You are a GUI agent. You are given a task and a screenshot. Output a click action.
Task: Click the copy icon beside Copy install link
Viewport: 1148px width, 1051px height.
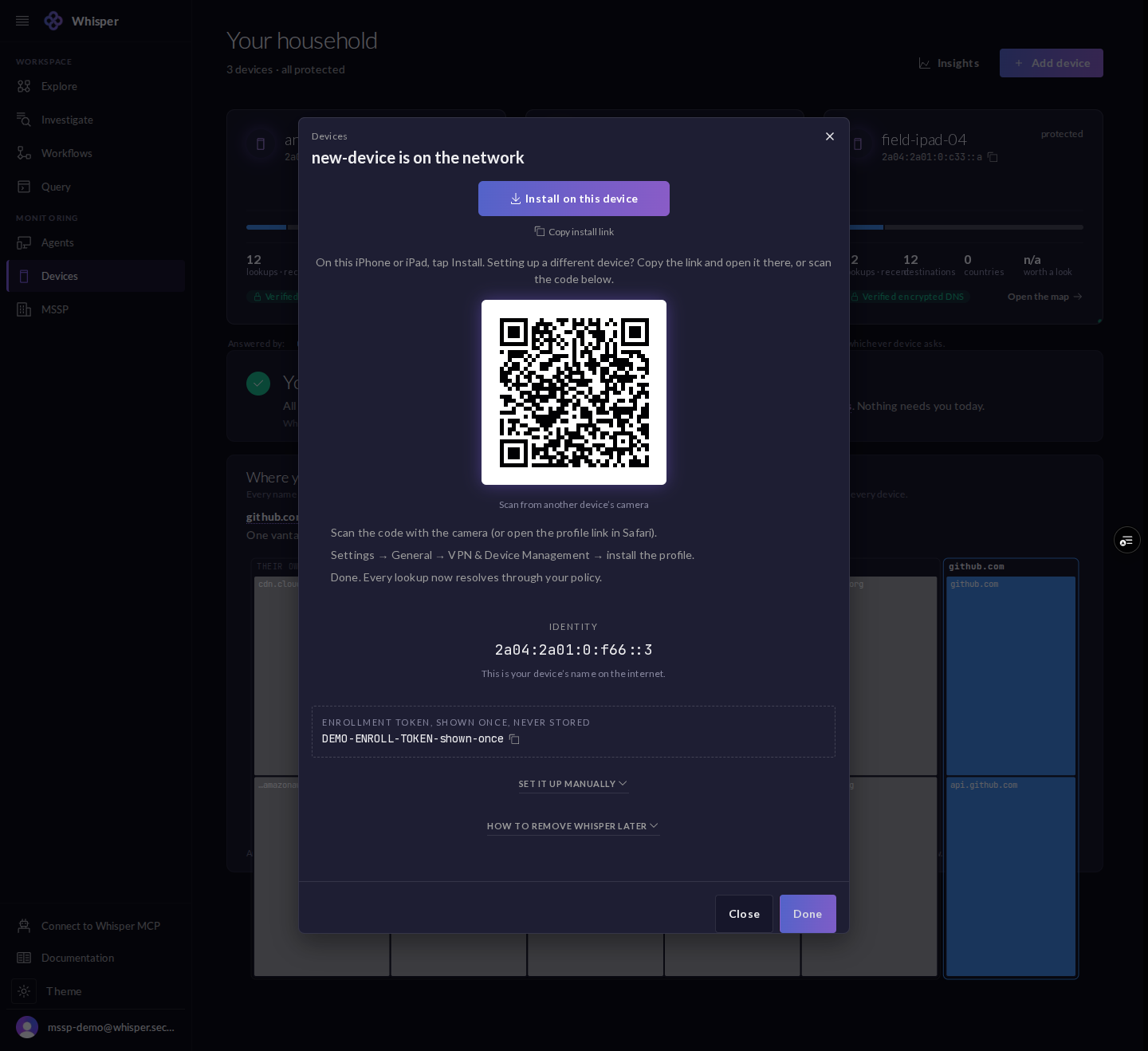[540, 231]
